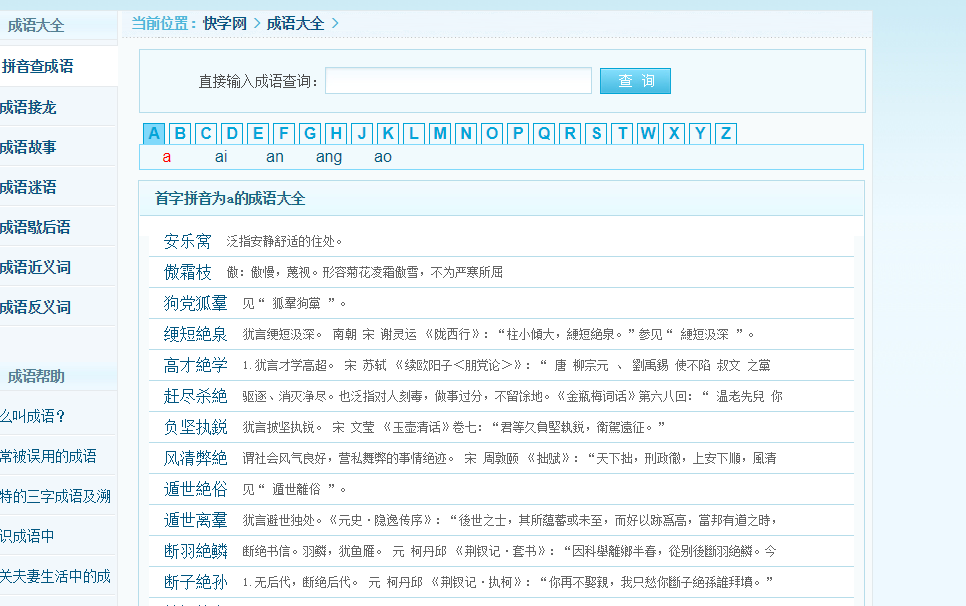Open the 'ao' pinyin section
Screen dimensions: 966x606
point(382,157)
